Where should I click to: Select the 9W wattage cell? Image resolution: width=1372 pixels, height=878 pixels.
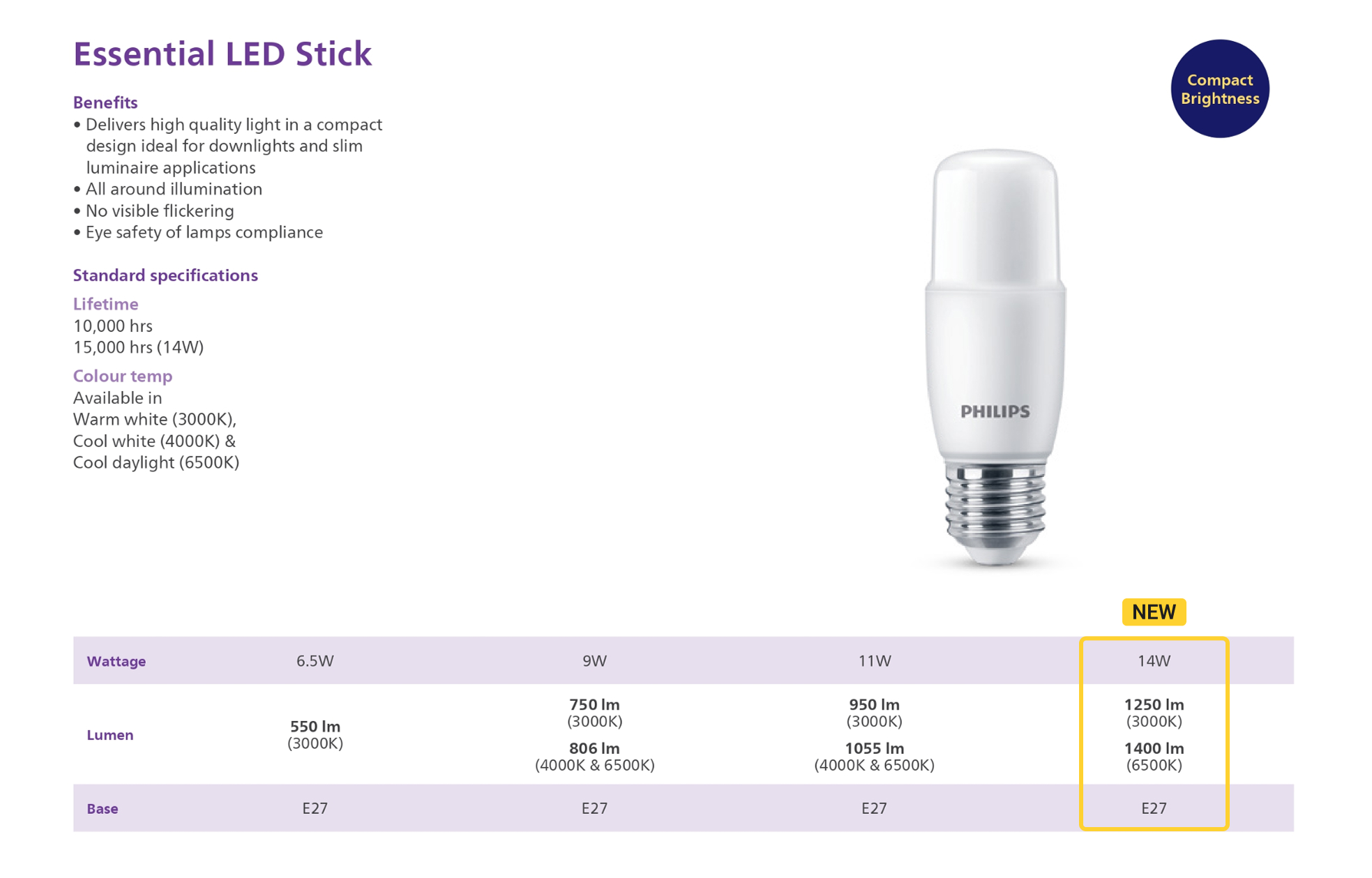pyautogui.click(x=594, y=661)
